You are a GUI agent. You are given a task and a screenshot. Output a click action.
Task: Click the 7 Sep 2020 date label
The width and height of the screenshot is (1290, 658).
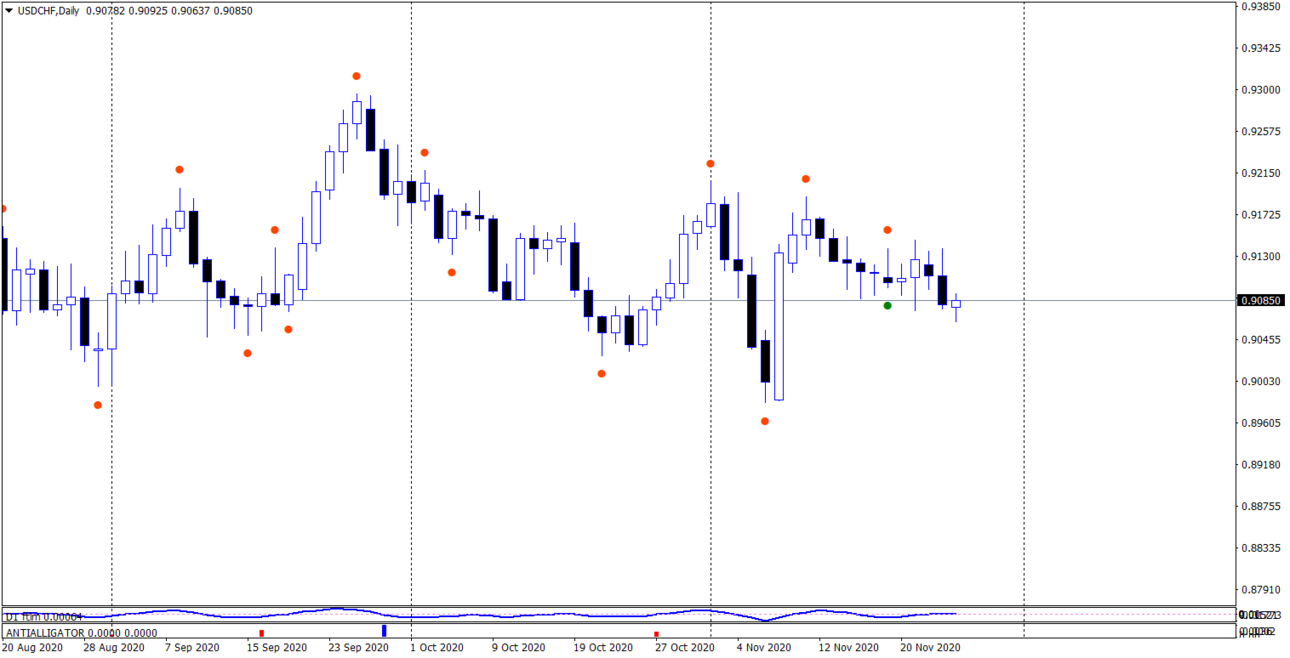(x=193, y=648)
